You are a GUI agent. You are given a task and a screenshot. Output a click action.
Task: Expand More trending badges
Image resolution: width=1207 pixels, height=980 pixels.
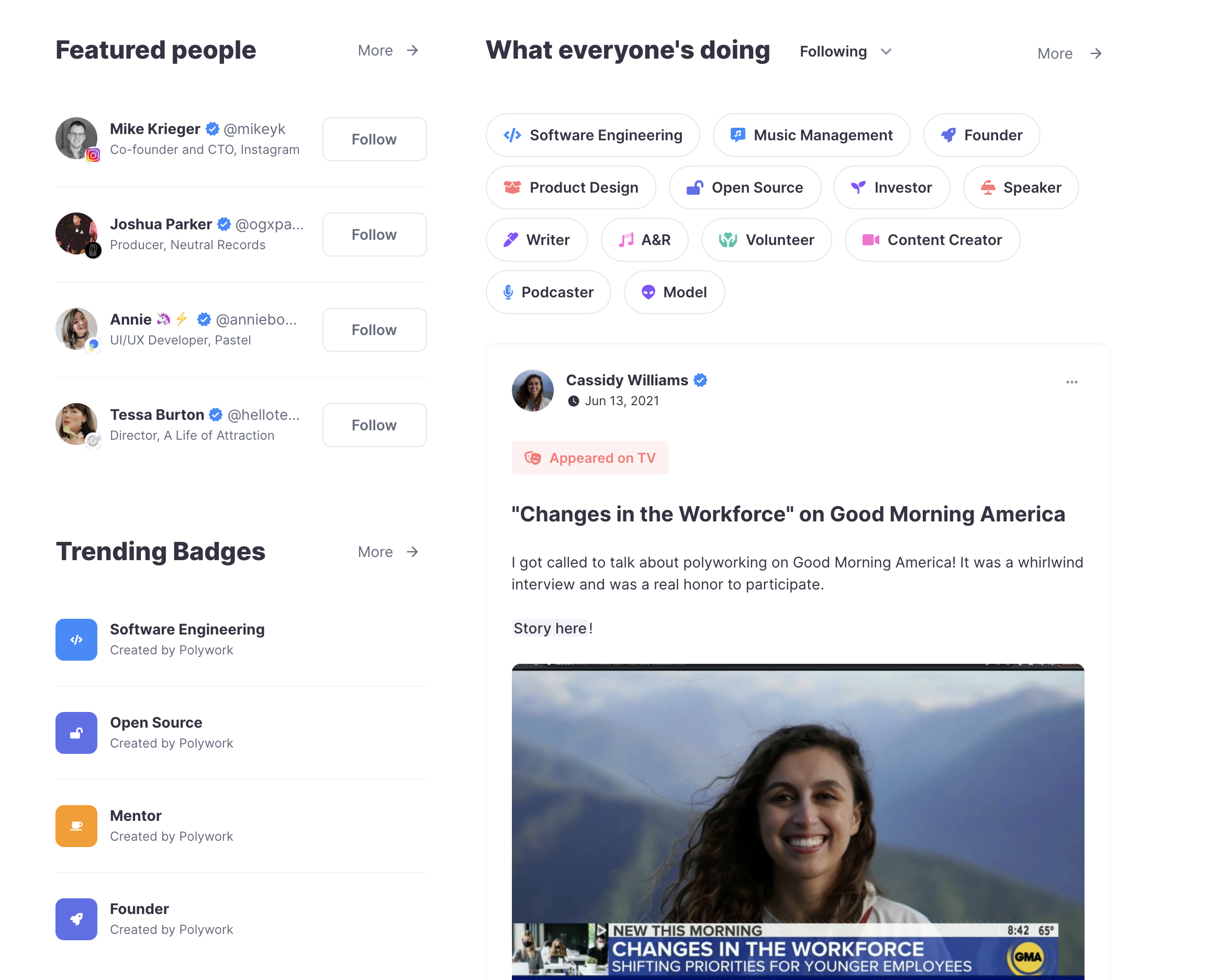(x=388, y=552)
